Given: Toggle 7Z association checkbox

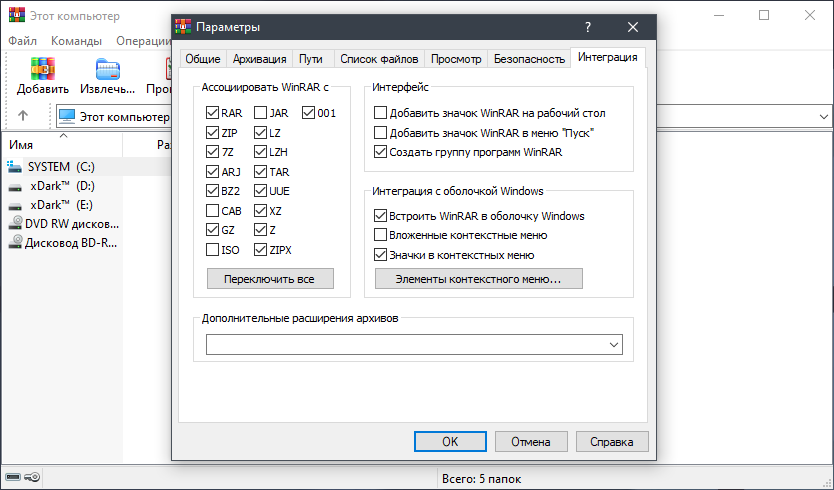Looking at the screenshot, I should coord(212,152).
